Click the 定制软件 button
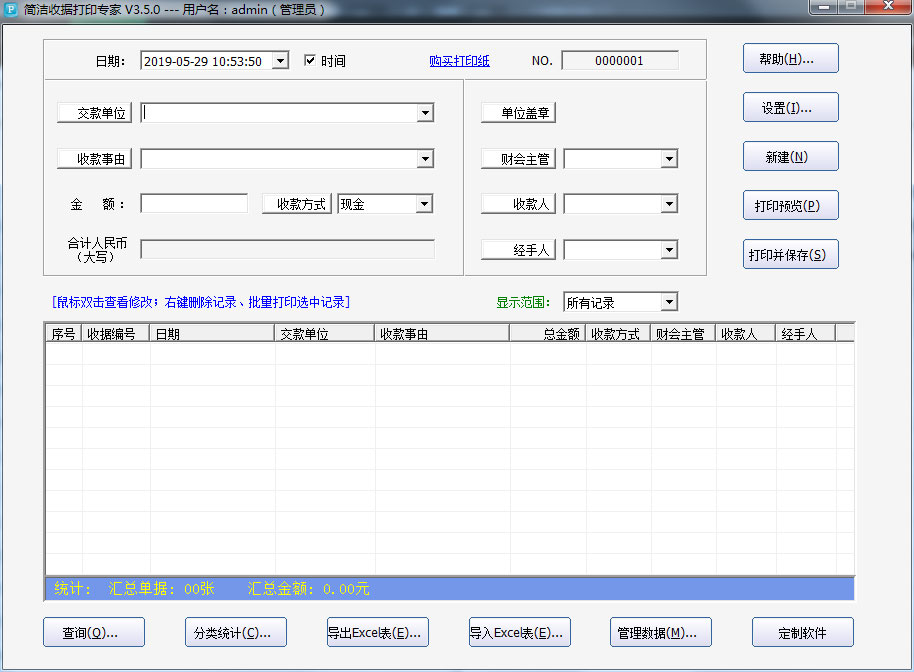The image size is (914, 672). coord(803,632)
